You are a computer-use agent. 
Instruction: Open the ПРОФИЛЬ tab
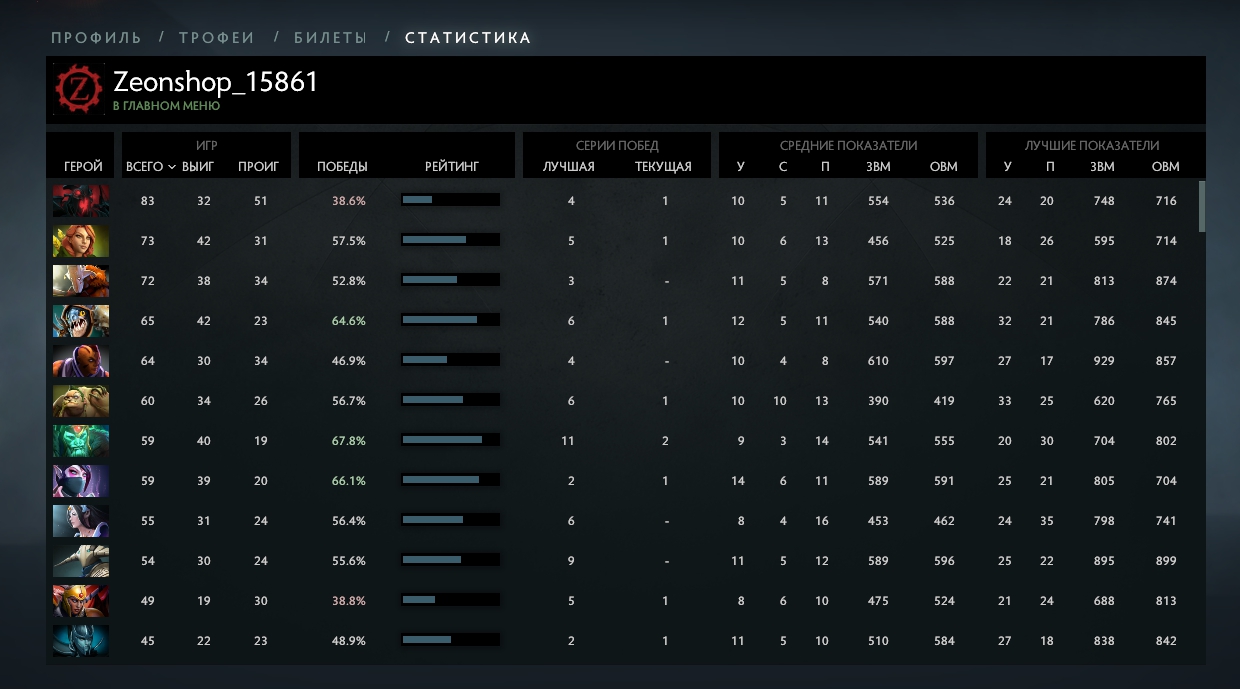click(97, 38)
